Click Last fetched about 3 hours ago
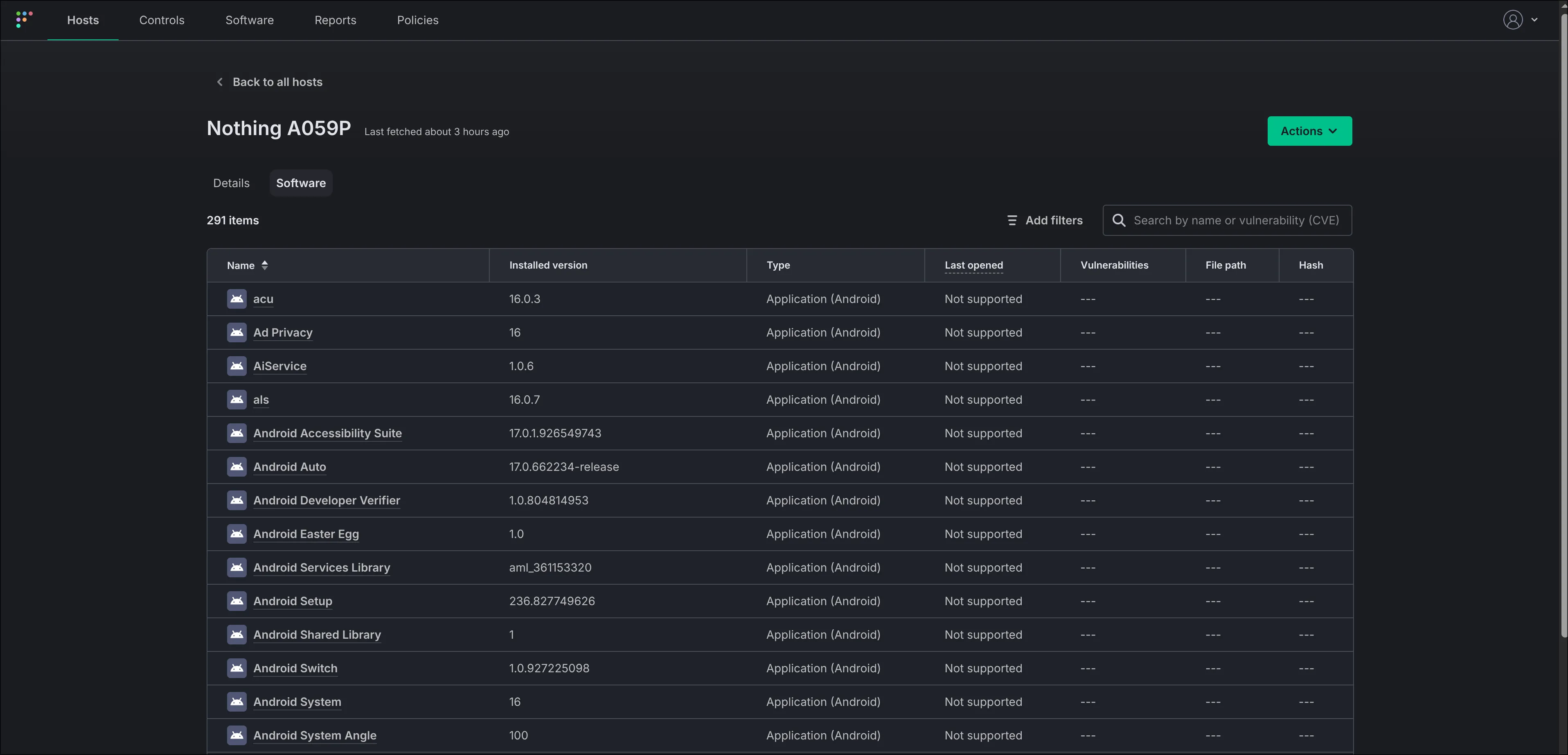 click(437, 131)
